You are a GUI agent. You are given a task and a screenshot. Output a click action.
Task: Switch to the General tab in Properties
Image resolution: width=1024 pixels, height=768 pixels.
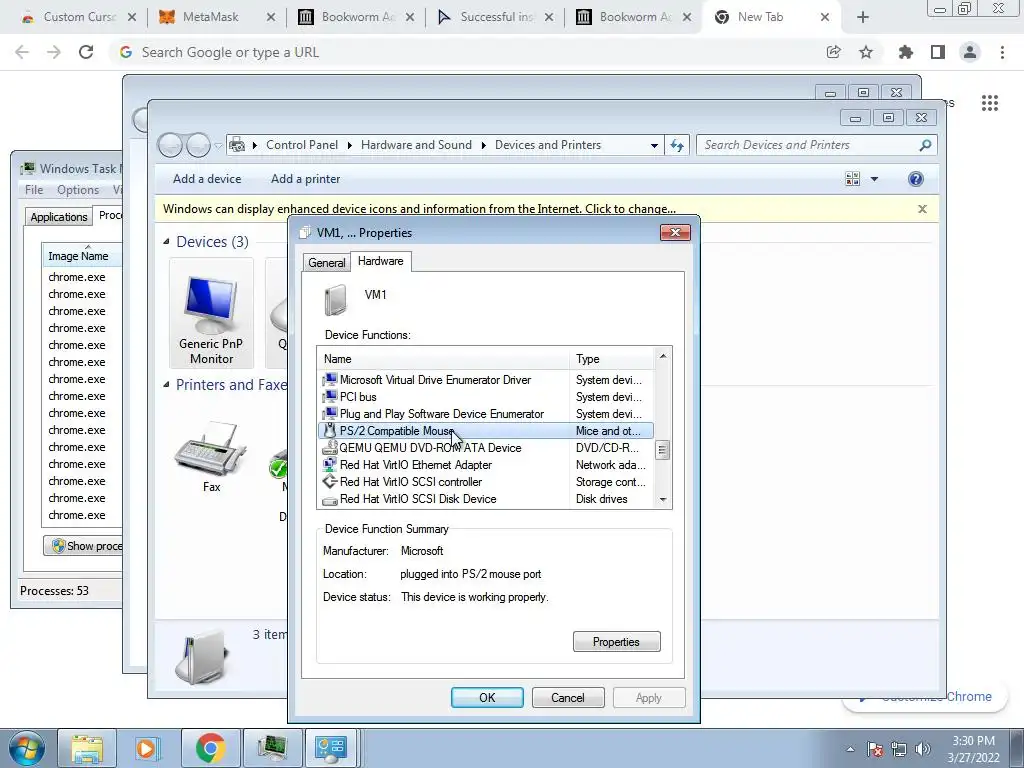point(326,263)
